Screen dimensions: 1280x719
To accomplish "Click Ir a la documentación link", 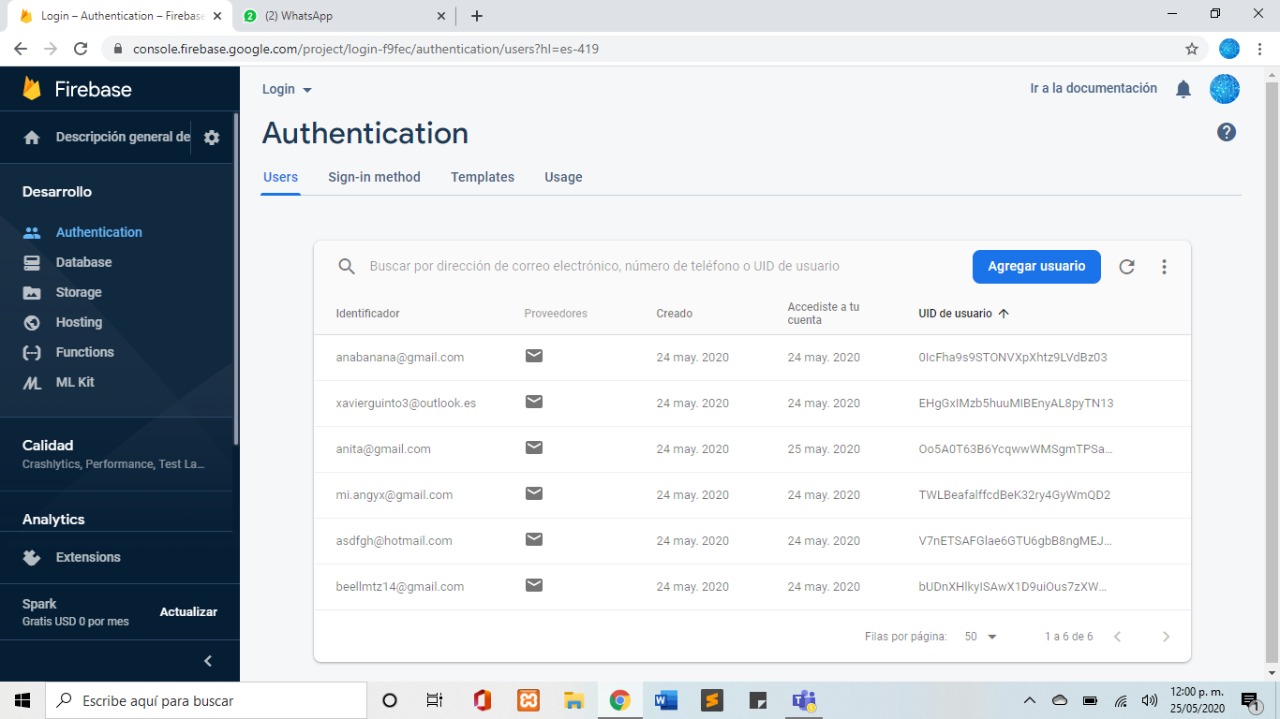I will [x=1093, y=89].
